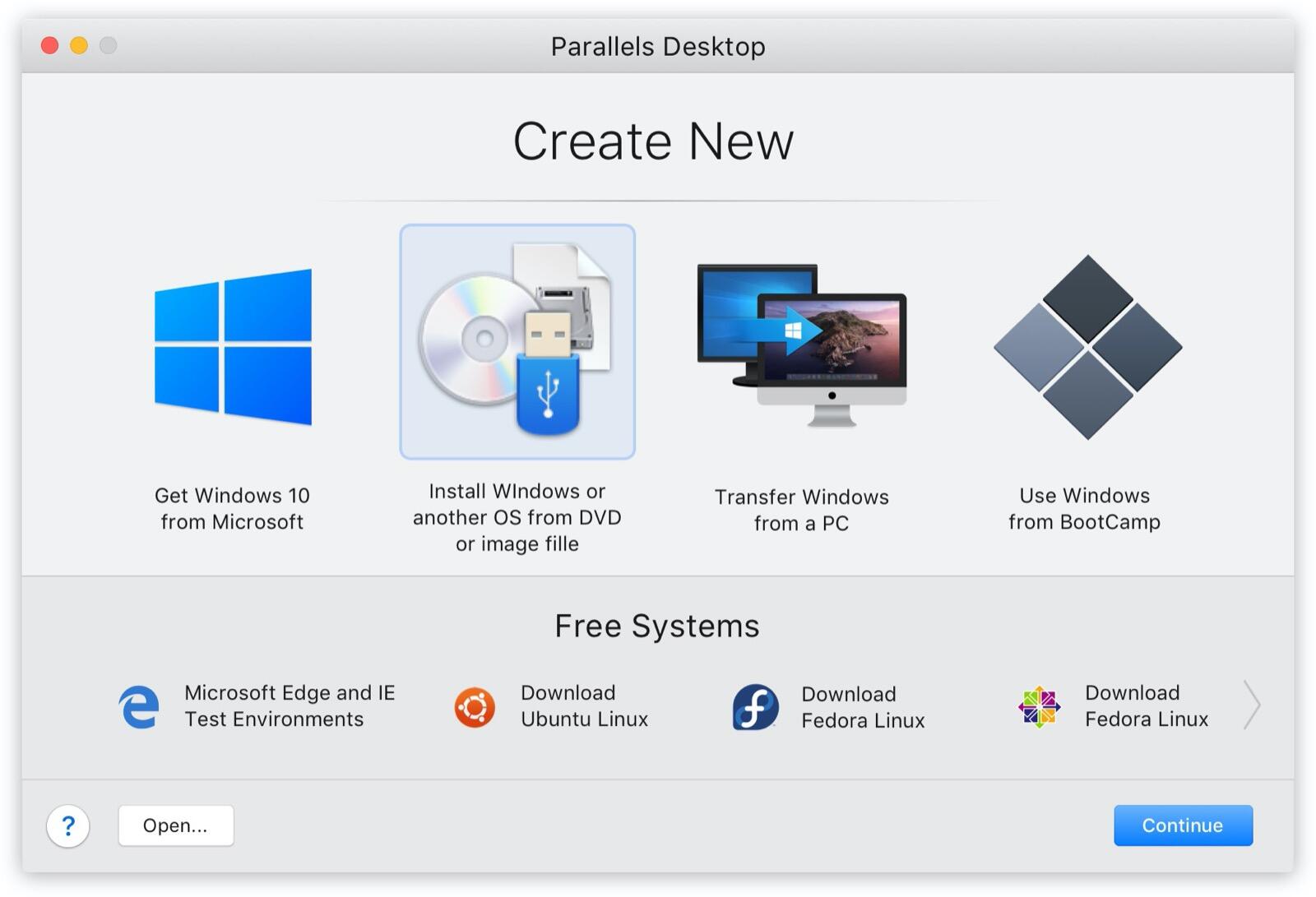Choose the DVD and USB drive install icon
Viewport: 1316px width, 897px height.
(517, 341)
